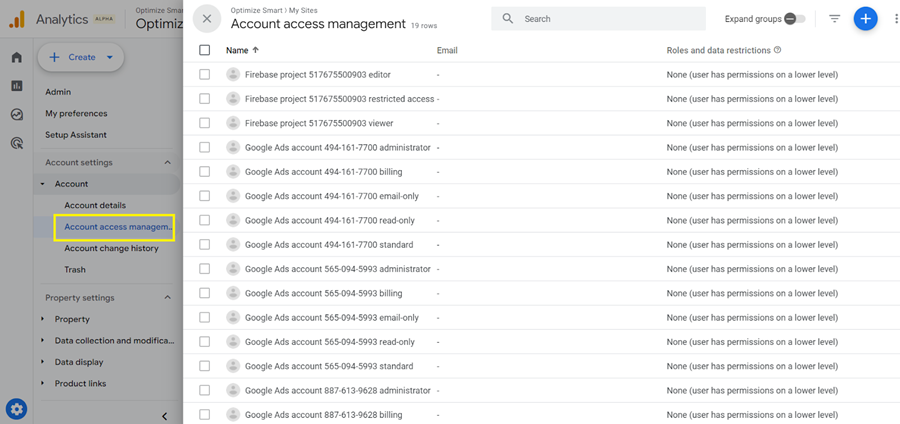Click avatar of Google Ads 565-094-5993 email-only
The height and width of the screenshot is (424, 900).
pos(232,317)
